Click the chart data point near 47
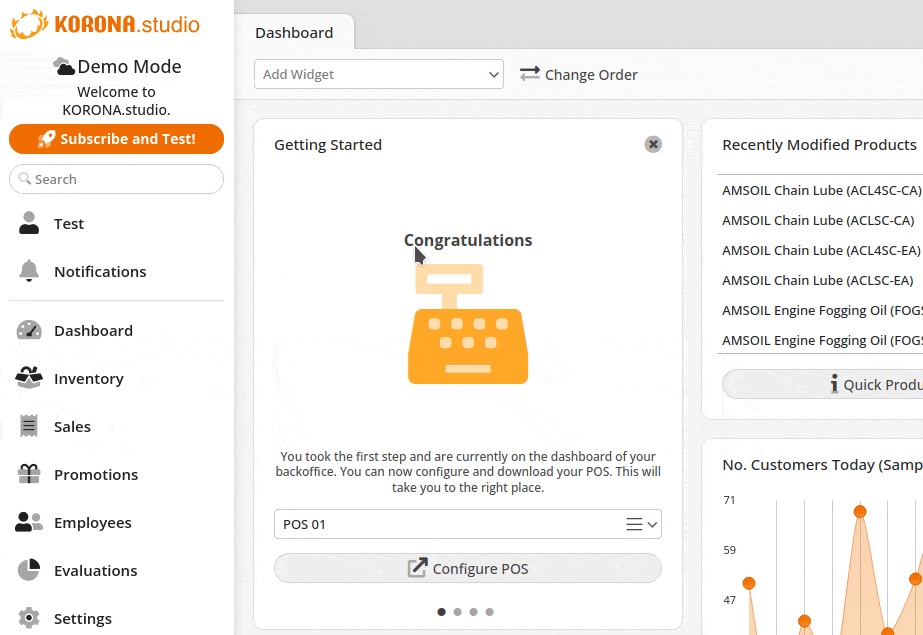 click(x=749, y=583)
